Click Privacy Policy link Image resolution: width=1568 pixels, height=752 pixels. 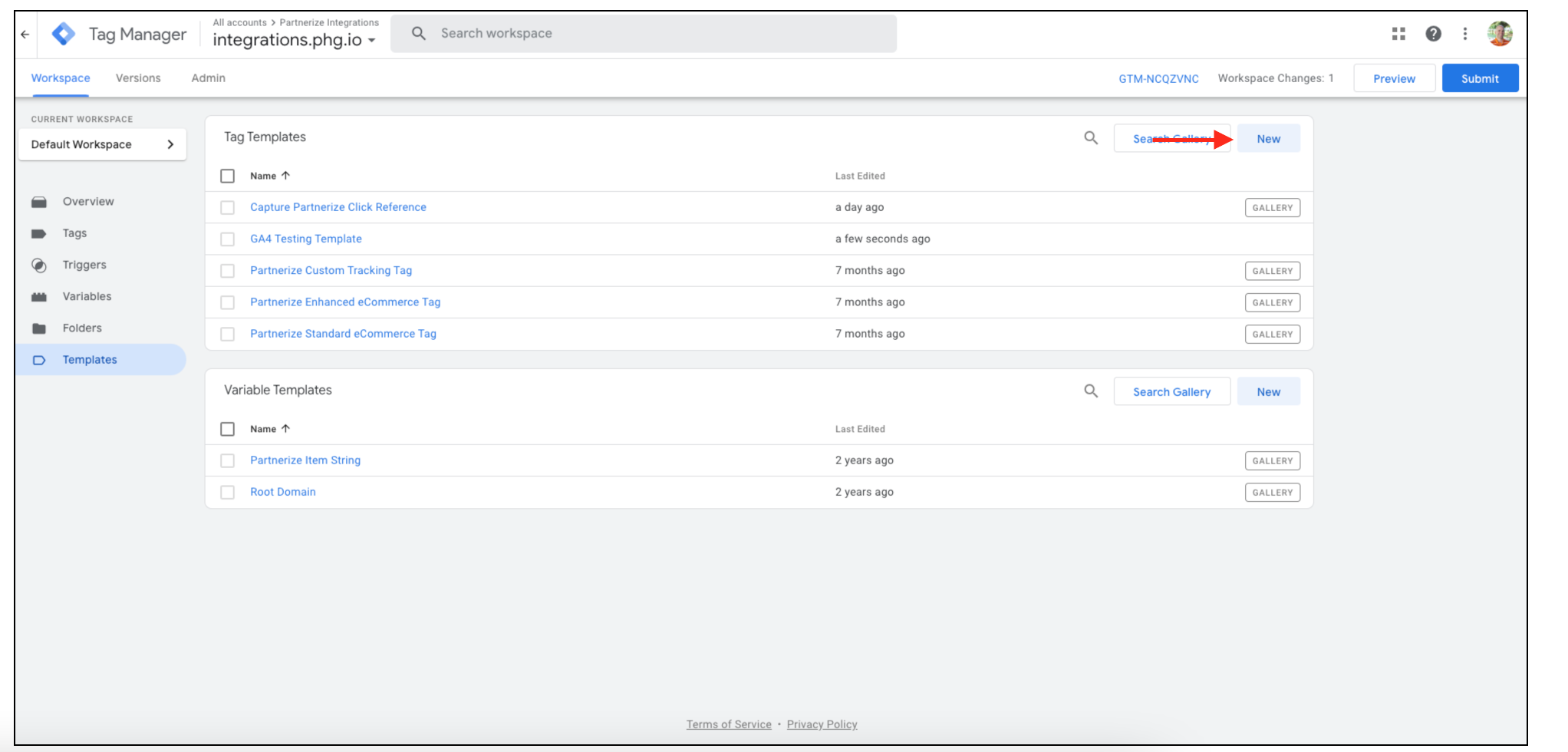click(x=822, y=724)
